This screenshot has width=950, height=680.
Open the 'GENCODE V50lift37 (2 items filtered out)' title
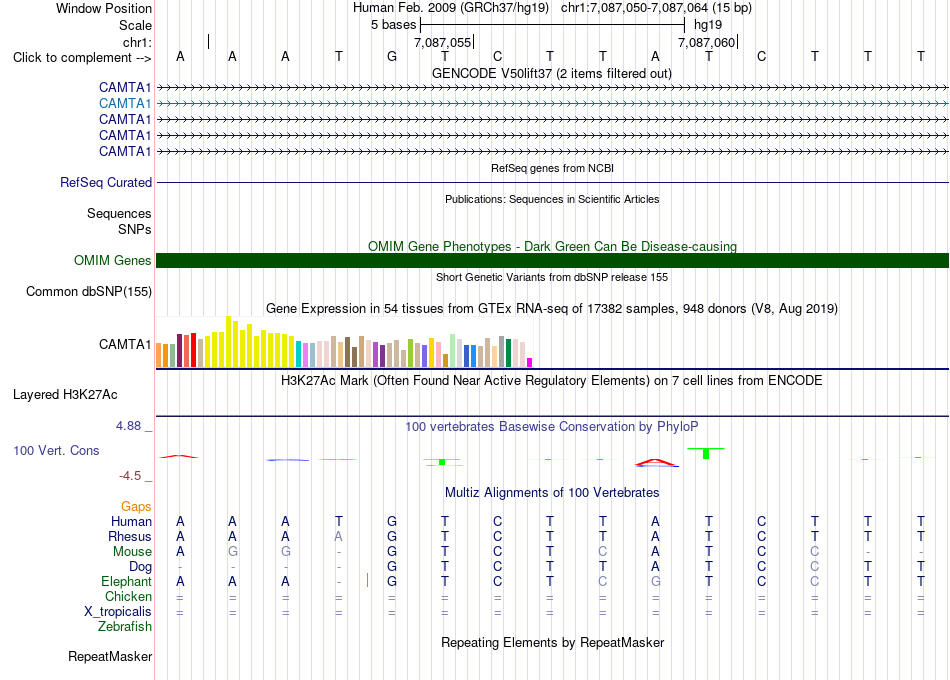552,74
